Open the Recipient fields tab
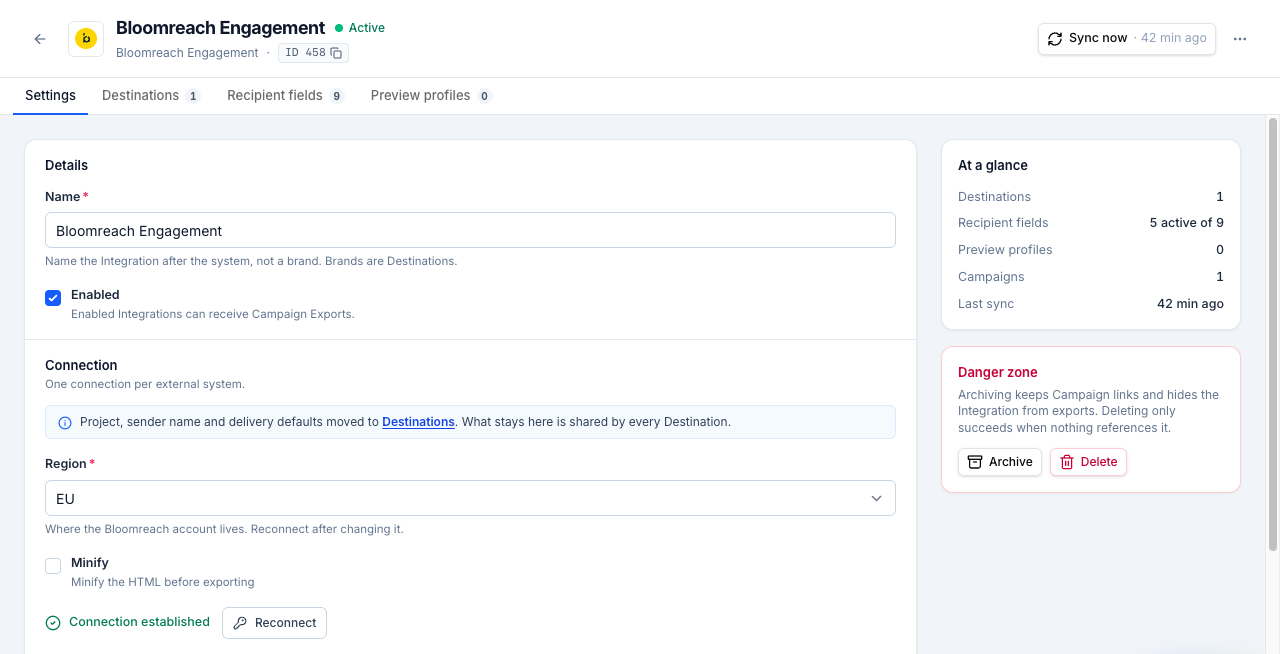This screenshot has width=1280, height=654. pos(285,96)
